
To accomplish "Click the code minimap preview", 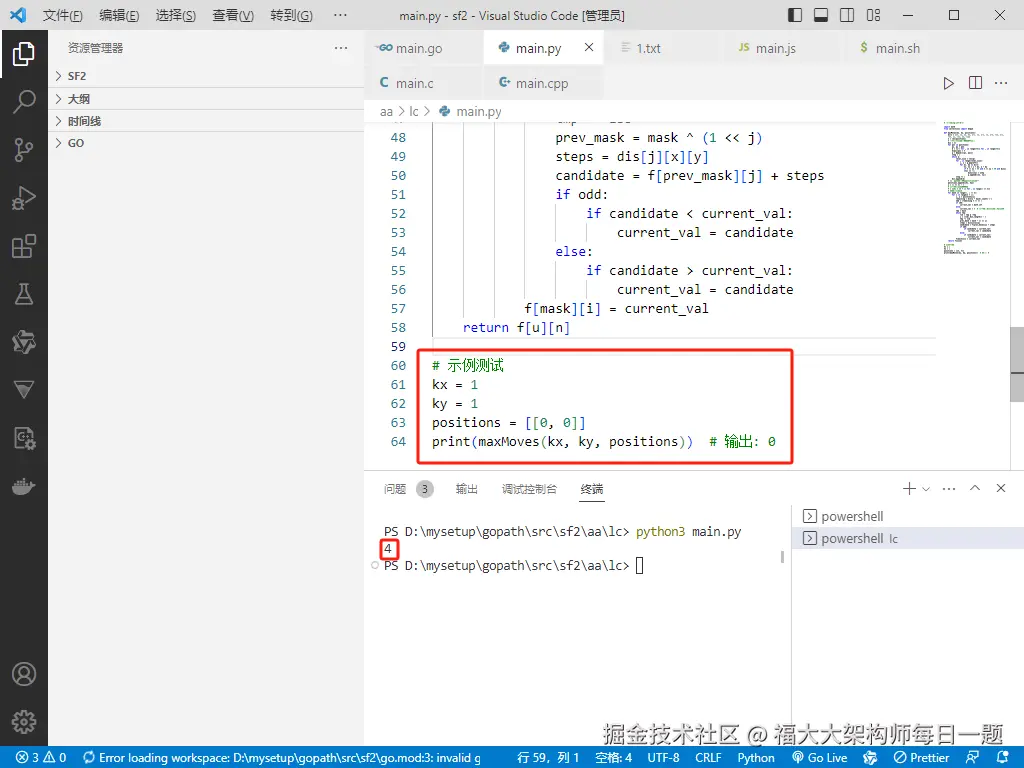I will pos(975,188).
